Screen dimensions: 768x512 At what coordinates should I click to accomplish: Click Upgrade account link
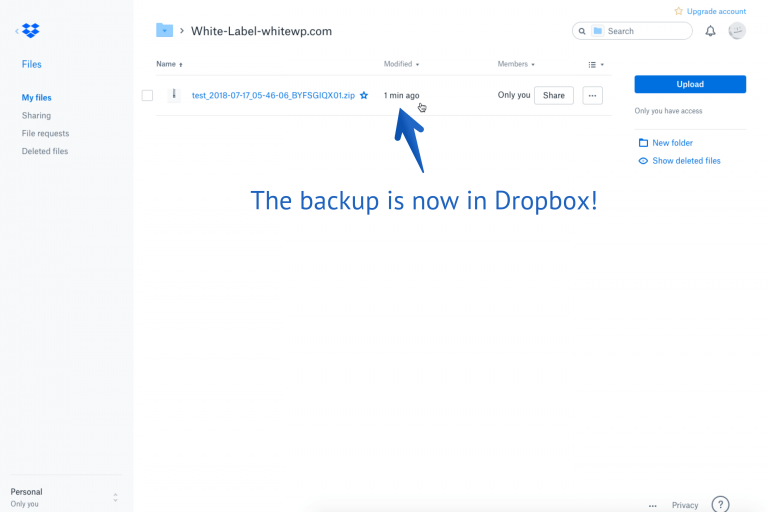click(716, 11)
